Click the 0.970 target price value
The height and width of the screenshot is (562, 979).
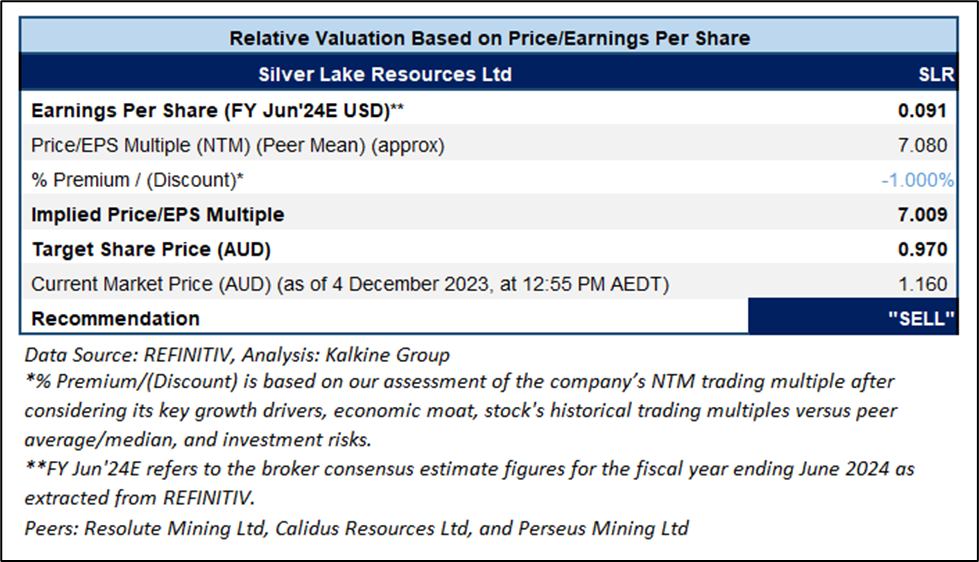pos(922,249)
